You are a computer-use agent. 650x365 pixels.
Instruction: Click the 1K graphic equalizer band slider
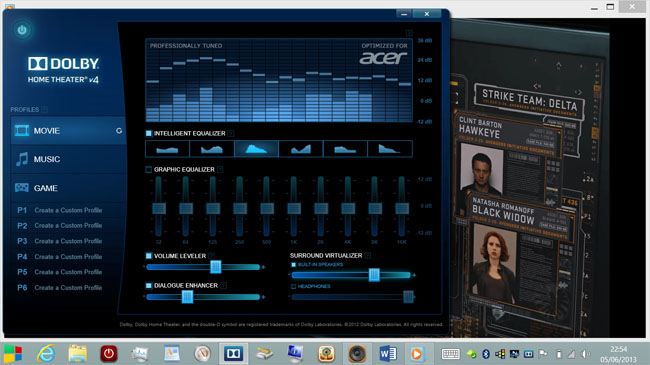293,207
